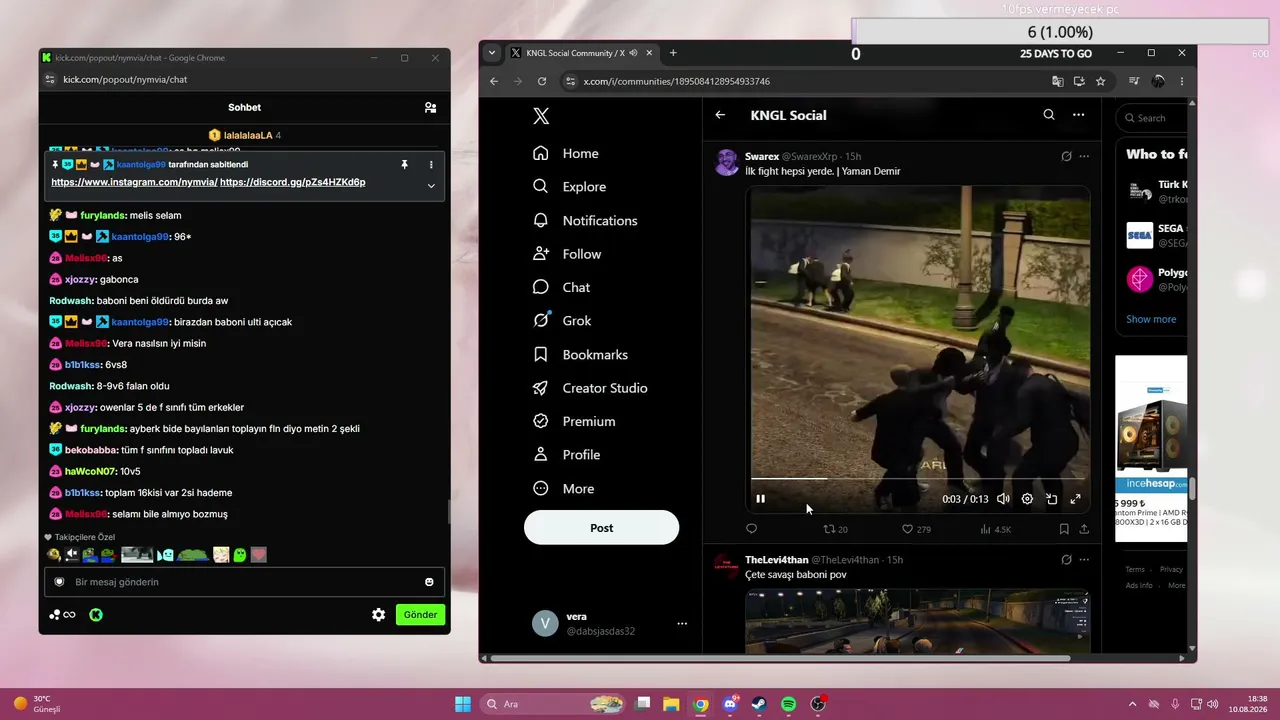This screenshot has width=1280, height=720.
Task: Open the TheLevi4than username link
Action: (x=776, y=560)
